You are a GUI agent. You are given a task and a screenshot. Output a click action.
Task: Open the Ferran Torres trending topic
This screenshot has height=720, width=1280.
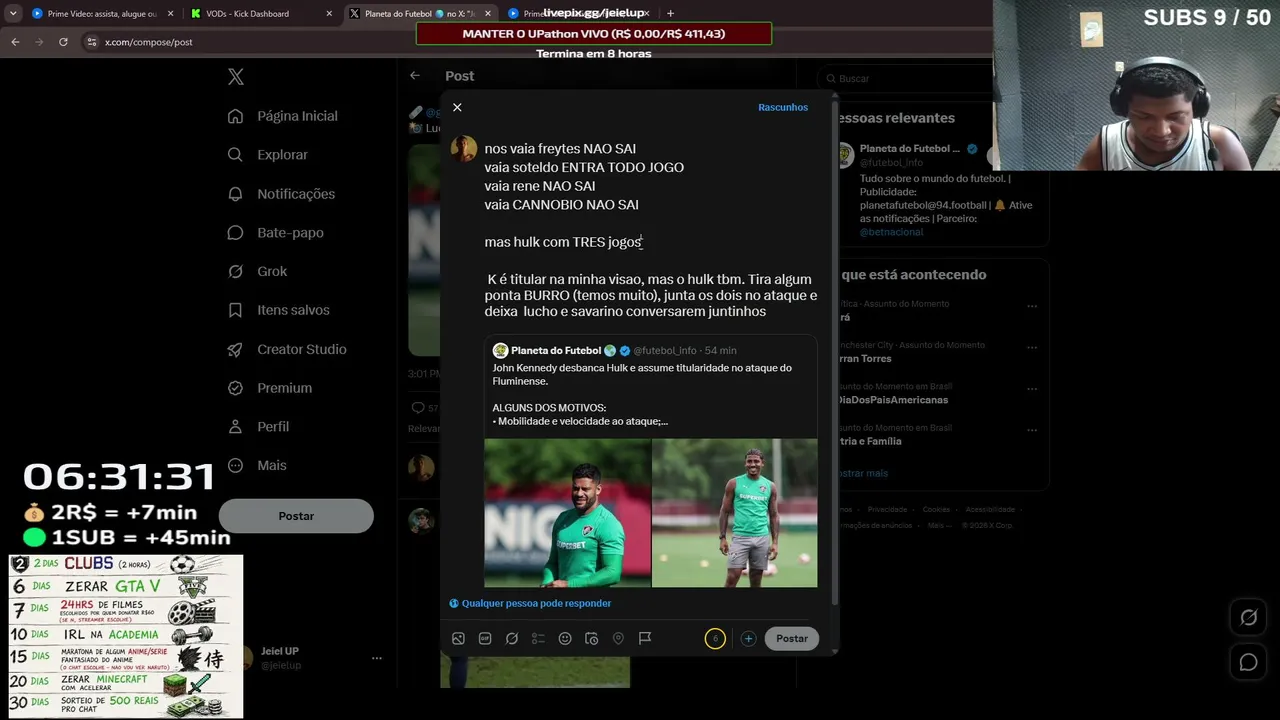[x=865, y=358]
